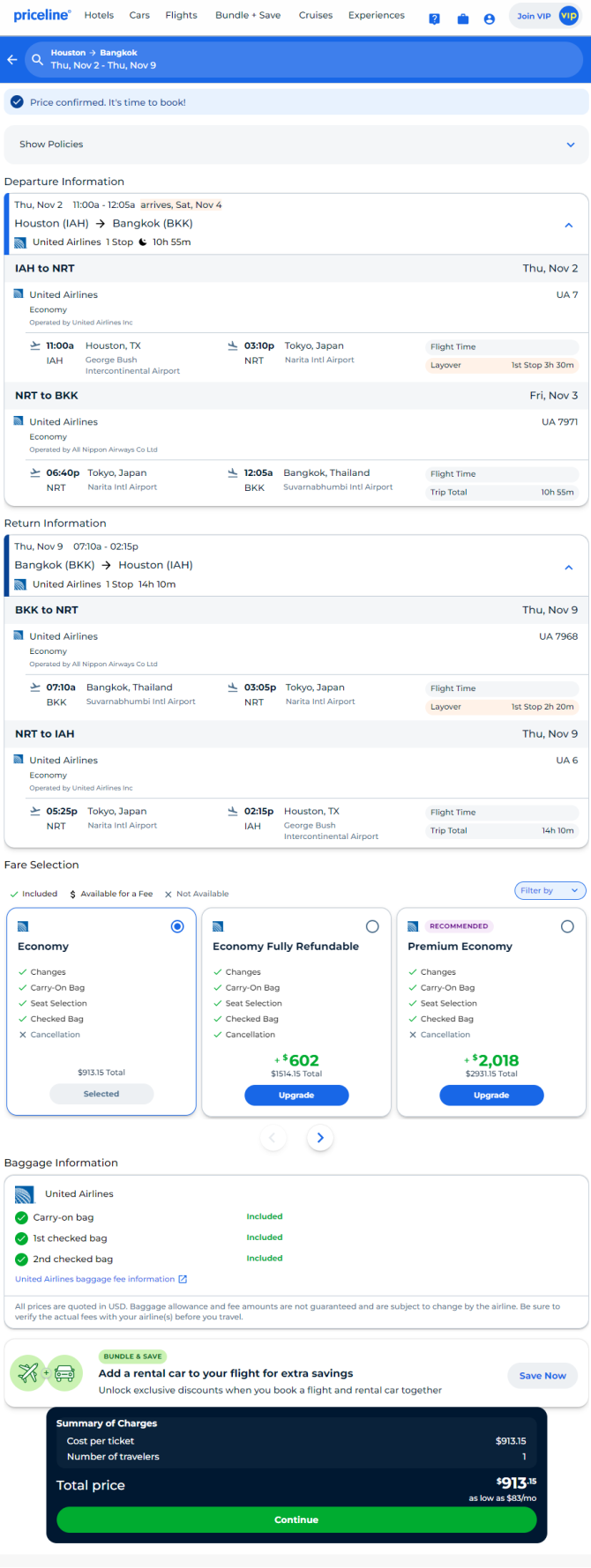The height and width of the screenshot is (1568, 591).
Task: Click the 1st checked bag check icon
Action: pyautogui.click(x=22, y=1238)
